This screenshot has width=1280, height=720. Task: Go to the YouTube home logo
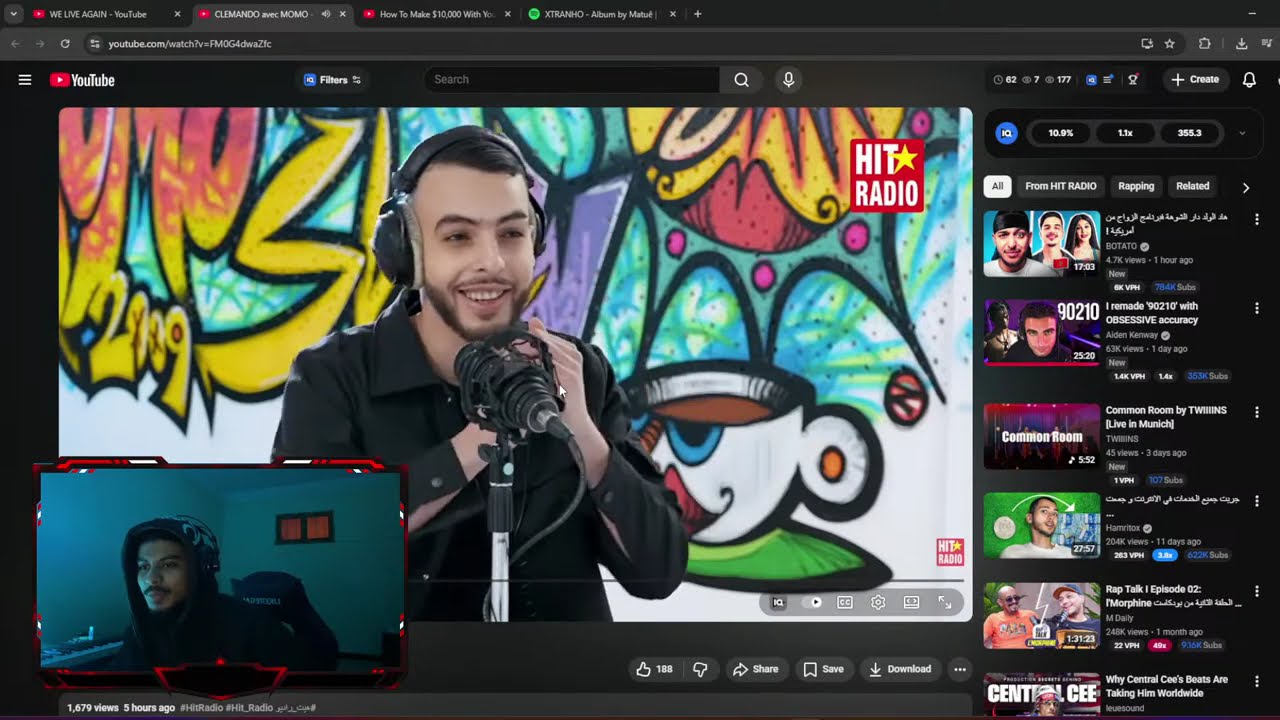(x=82, y=80)
